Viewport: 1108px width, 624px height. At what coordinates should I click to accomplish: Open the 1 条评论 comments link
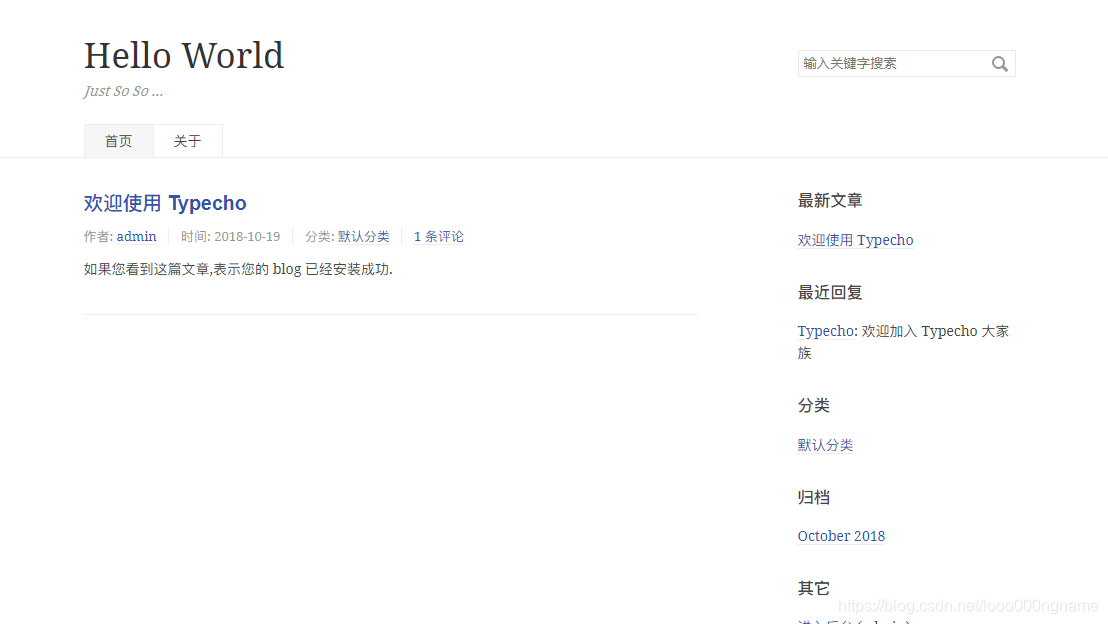click(x=438, y=236)
